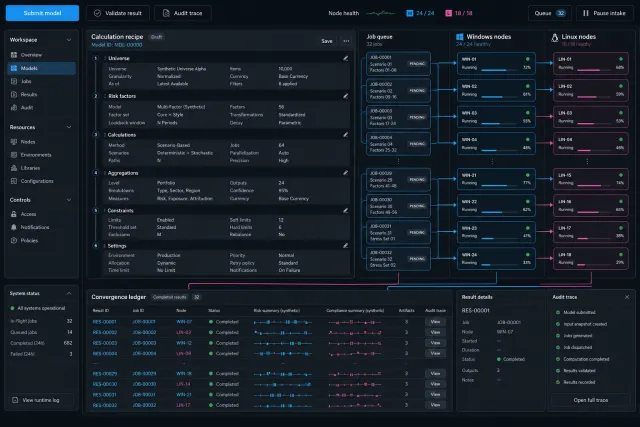This screenshot has width=640, height=427.
Task: Open RES-00001 result link in ledger
Action: tap(104, 322)
